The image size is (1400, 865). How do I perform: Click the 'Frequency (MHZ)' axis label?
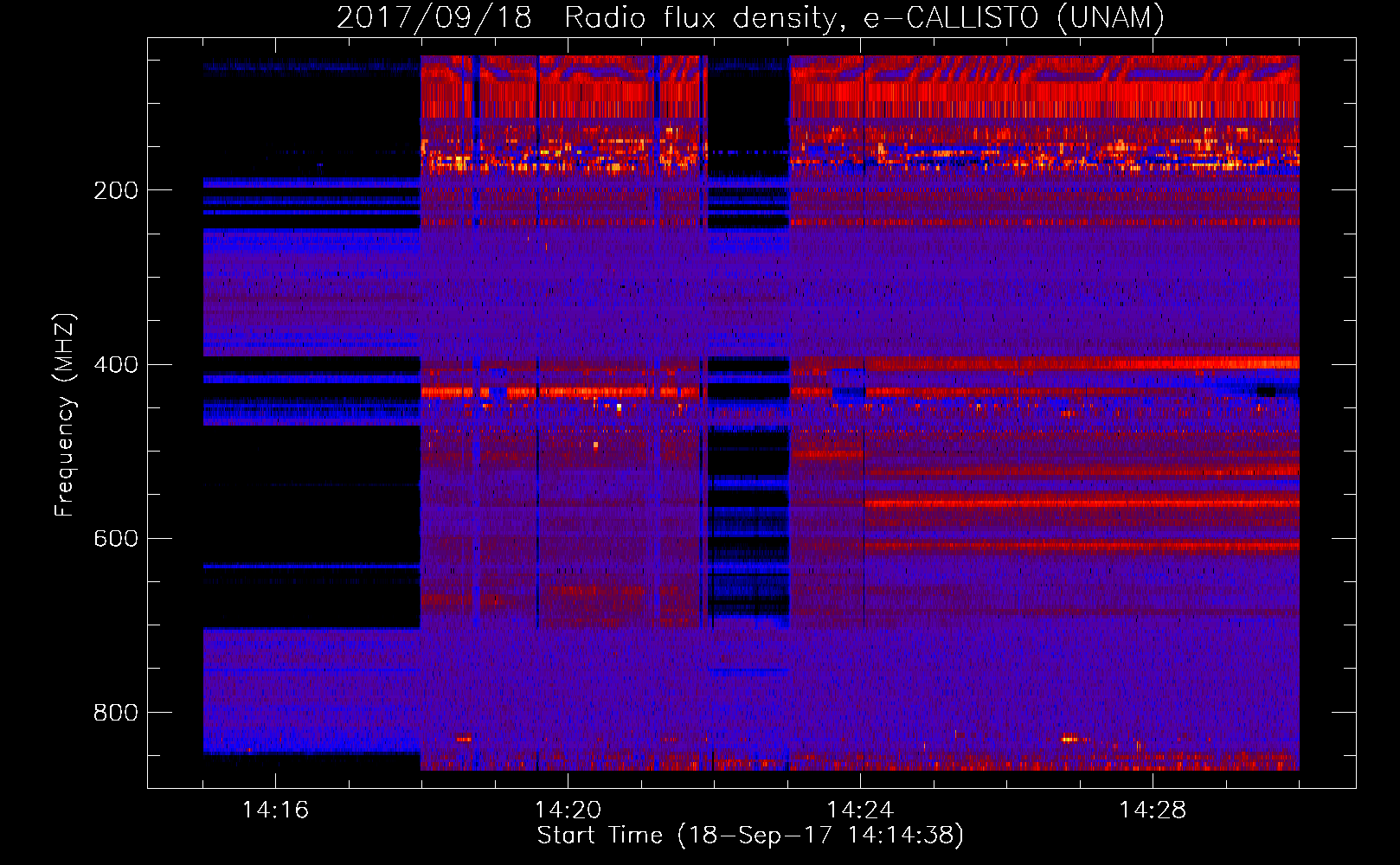pyautogui.click(x=65, y=414)
